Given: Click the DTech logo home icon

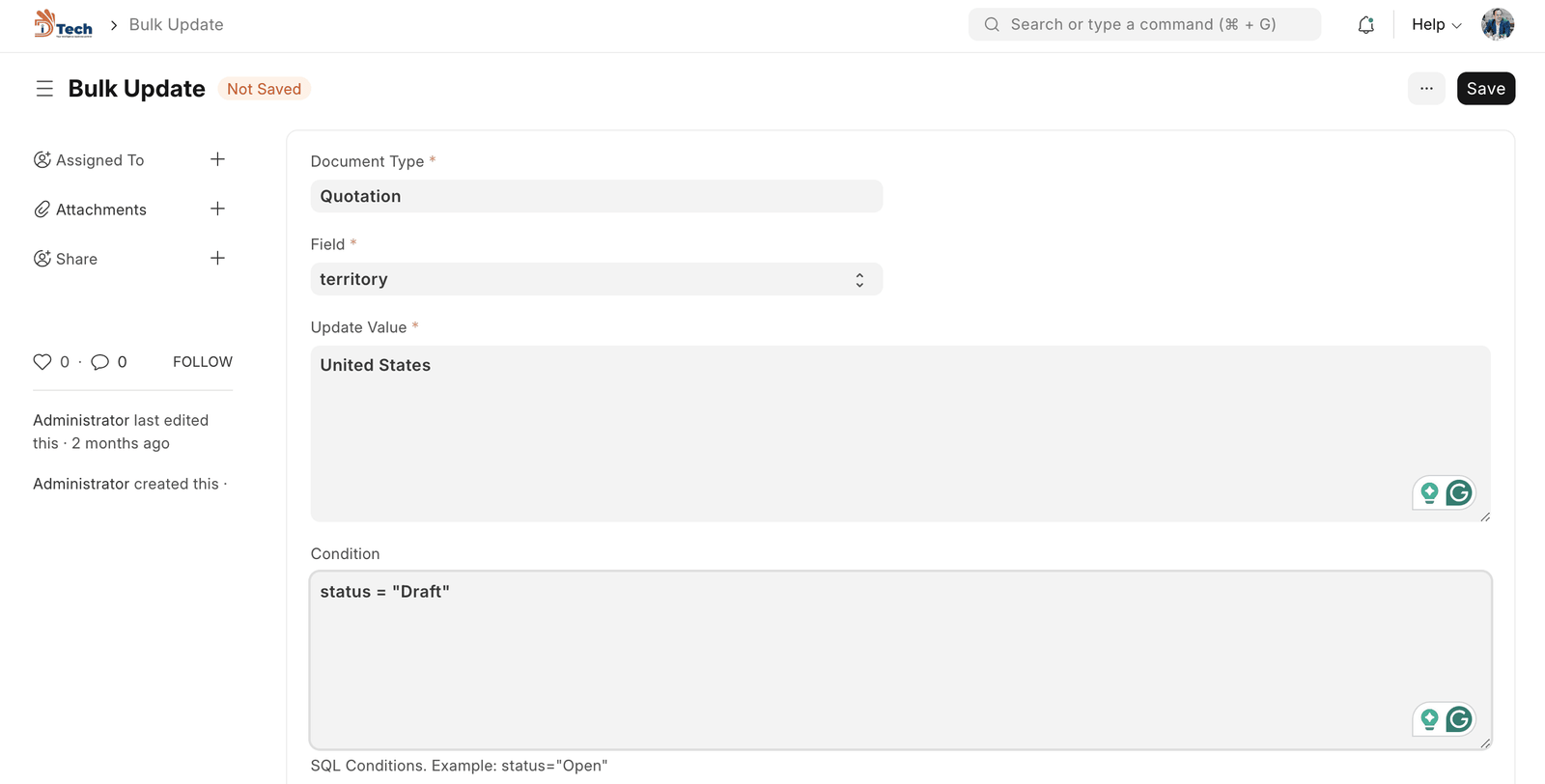Looking at the screenshot, I should coord(63,24).
